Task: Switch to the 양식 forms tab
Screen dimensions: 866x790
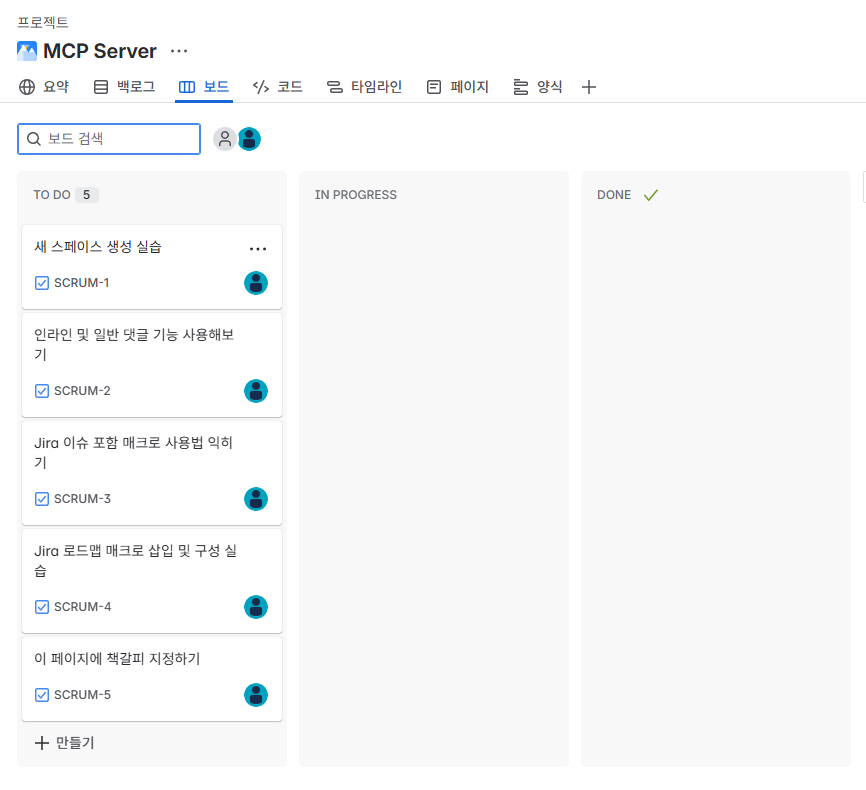Action: pos(537,87)
